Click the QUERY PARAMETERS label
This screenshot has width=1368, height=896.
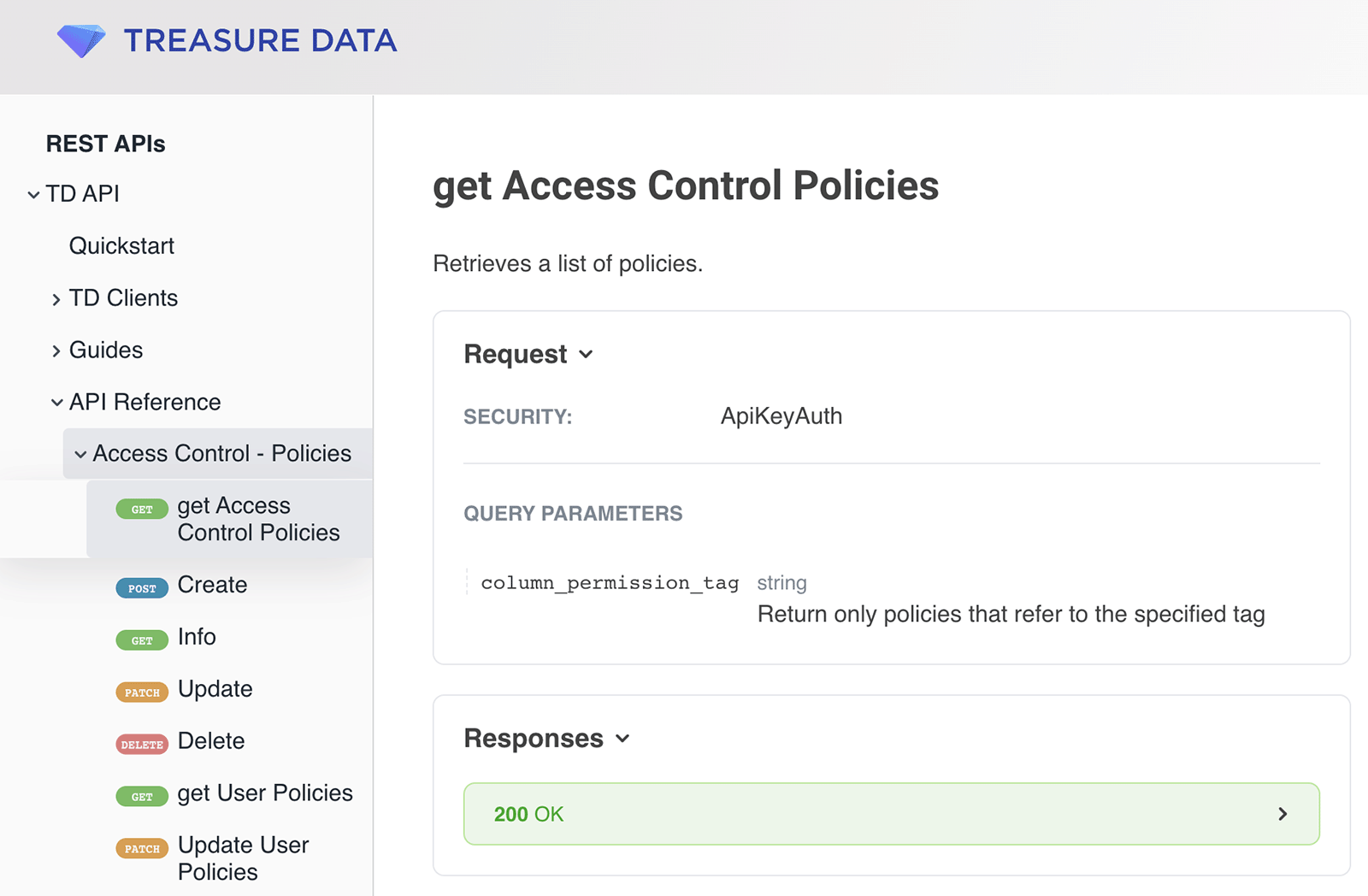(573, 514)
